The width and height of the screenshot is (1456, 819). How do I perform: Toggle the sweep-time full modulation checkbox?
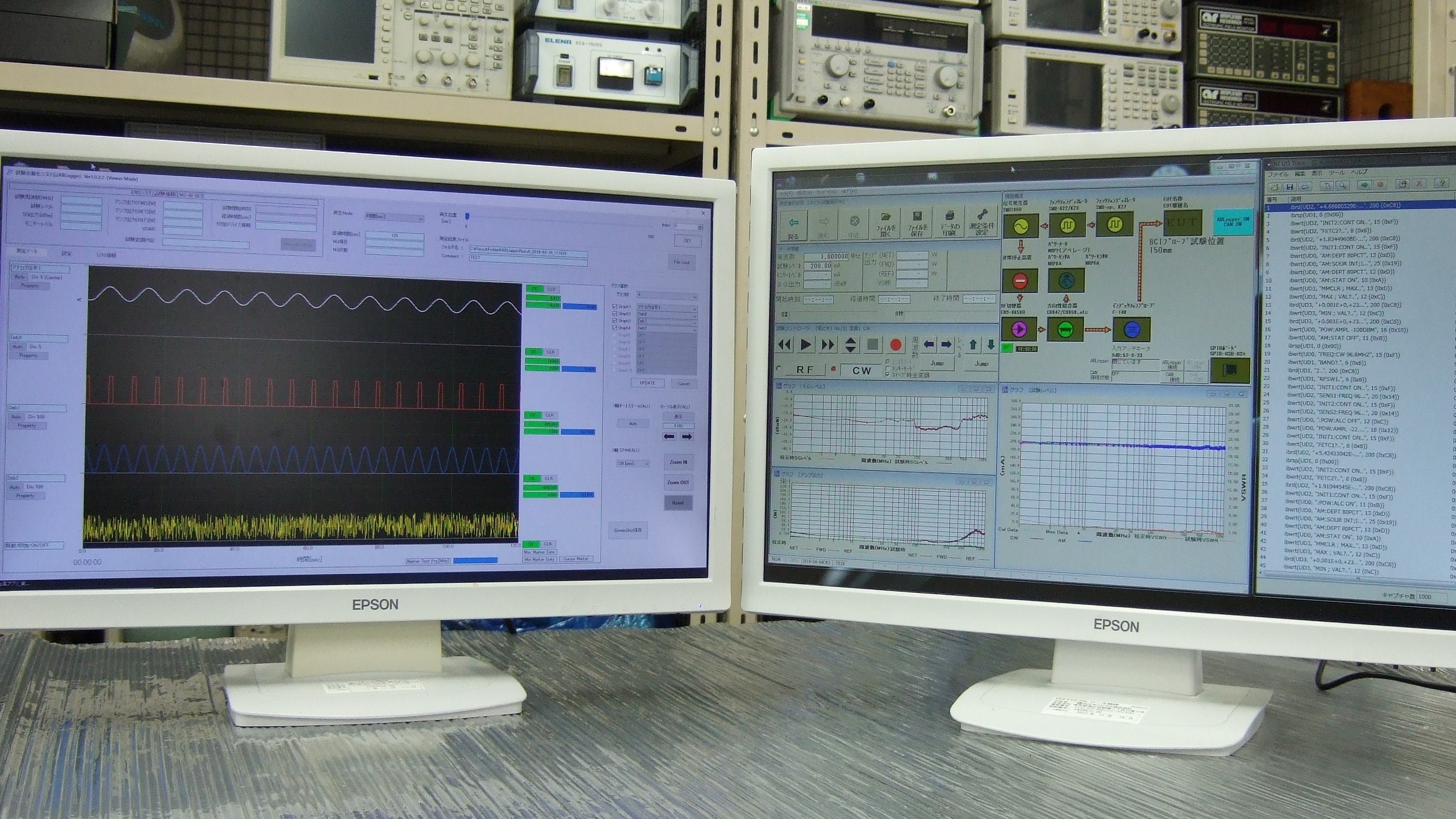pos(887,375)
